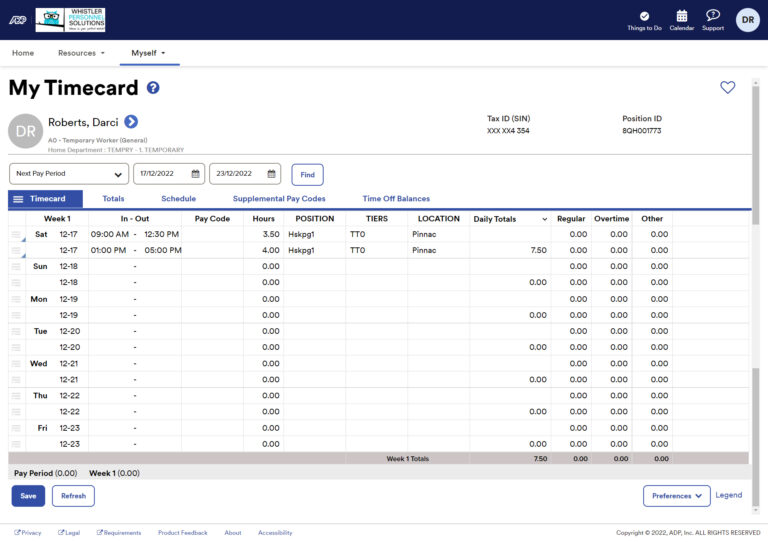
Task: Open the Calendar icon in header
Action: point(681,16)
